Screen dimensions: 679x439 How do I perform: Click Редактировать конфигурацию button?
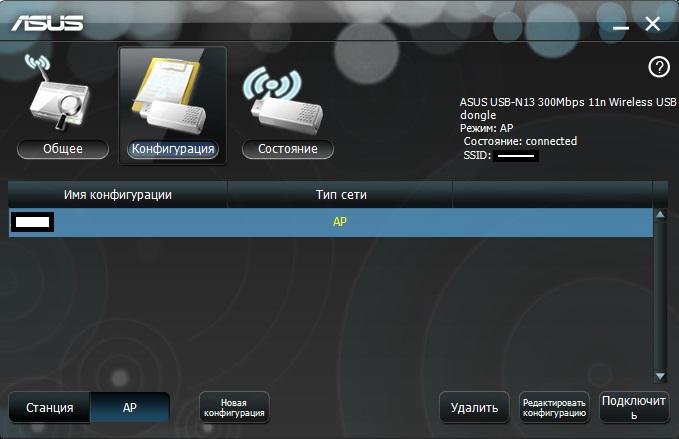click(x=554, y=408)
